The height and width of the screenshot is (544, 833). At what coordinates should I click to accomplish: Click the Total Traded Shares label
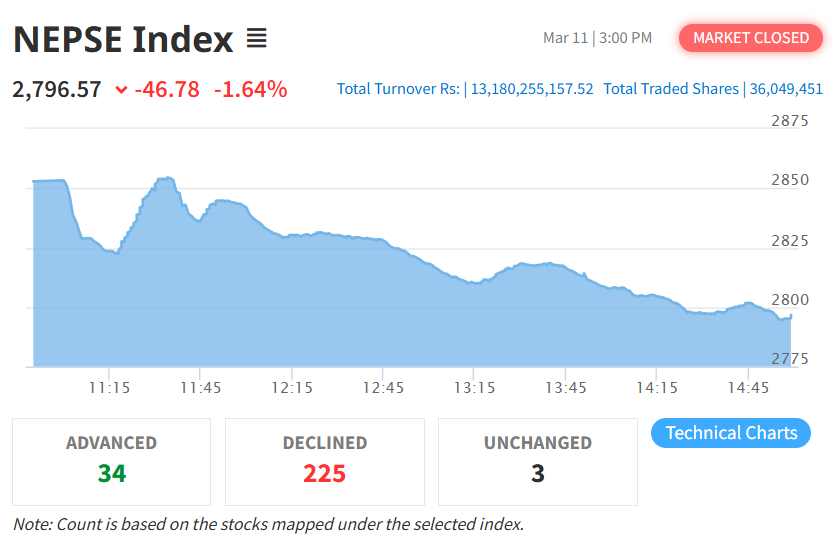click(671, 89)
